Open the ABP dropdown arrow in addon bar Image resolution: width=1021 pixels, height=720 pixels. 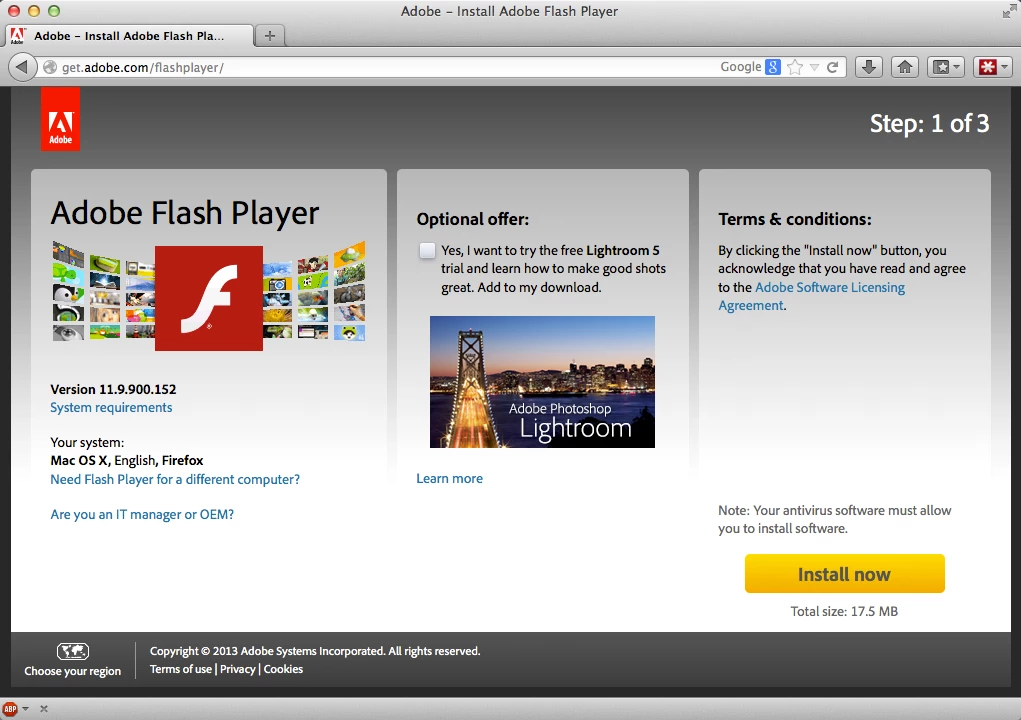(x=25, y=708)
